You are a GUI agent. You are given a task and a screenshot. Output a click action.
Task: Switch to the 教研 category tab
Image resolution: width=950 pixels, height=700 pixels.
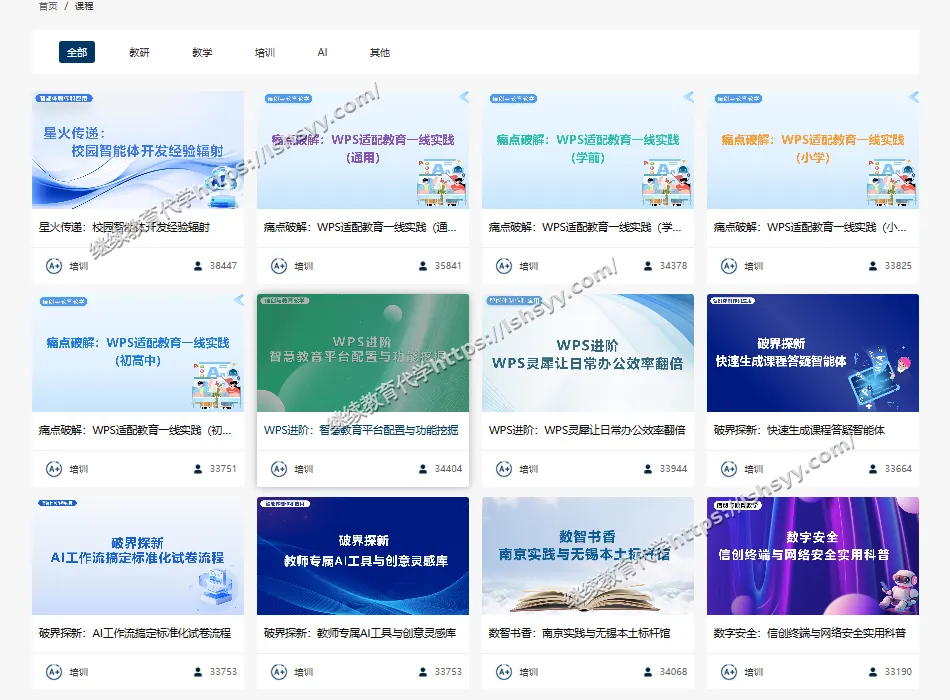pyautogui.click(x=139, y=53)
